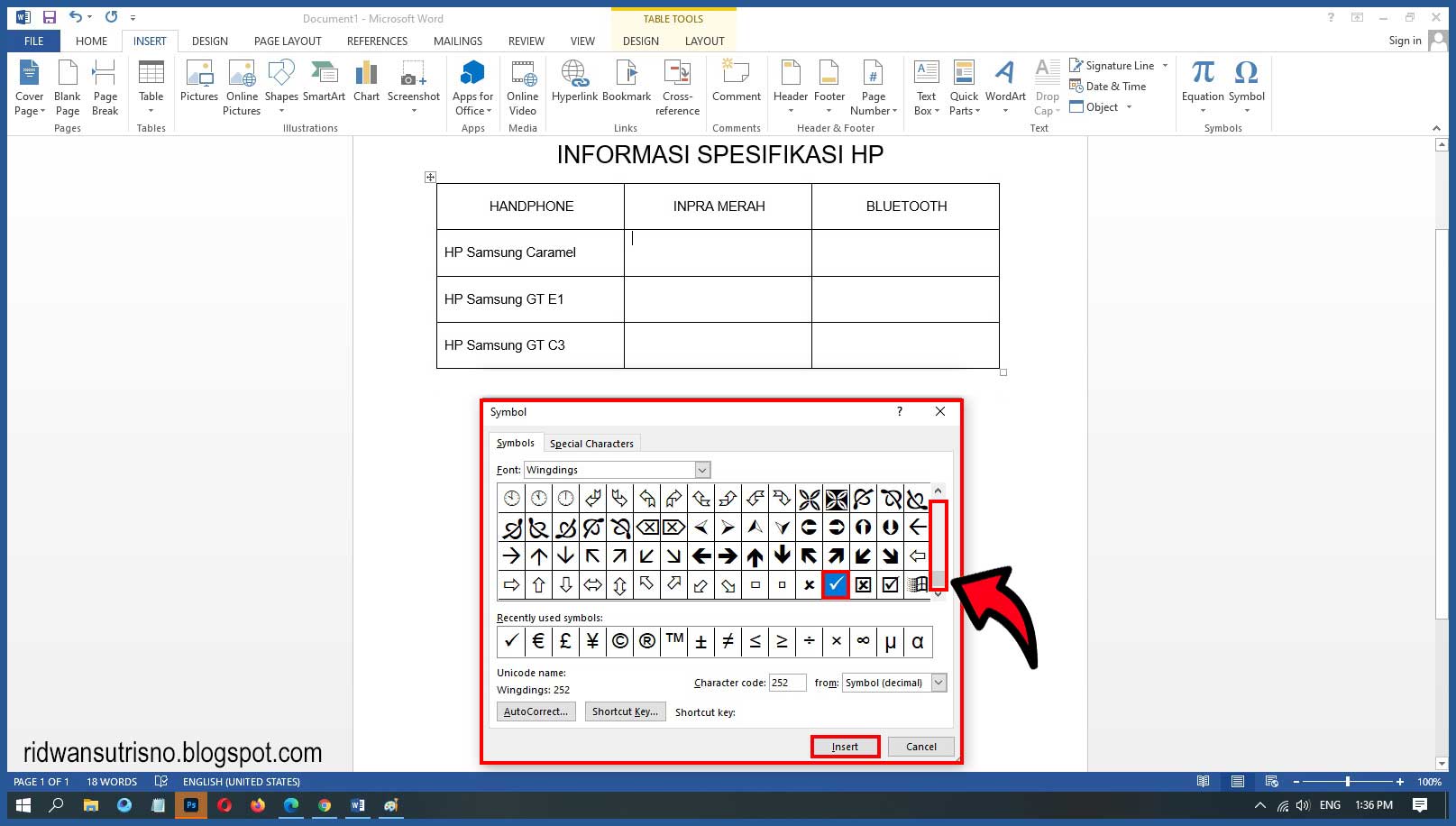Screen dimensions: 1456x826
Task: Save the document from Quick Access
Action: [49, 17]
